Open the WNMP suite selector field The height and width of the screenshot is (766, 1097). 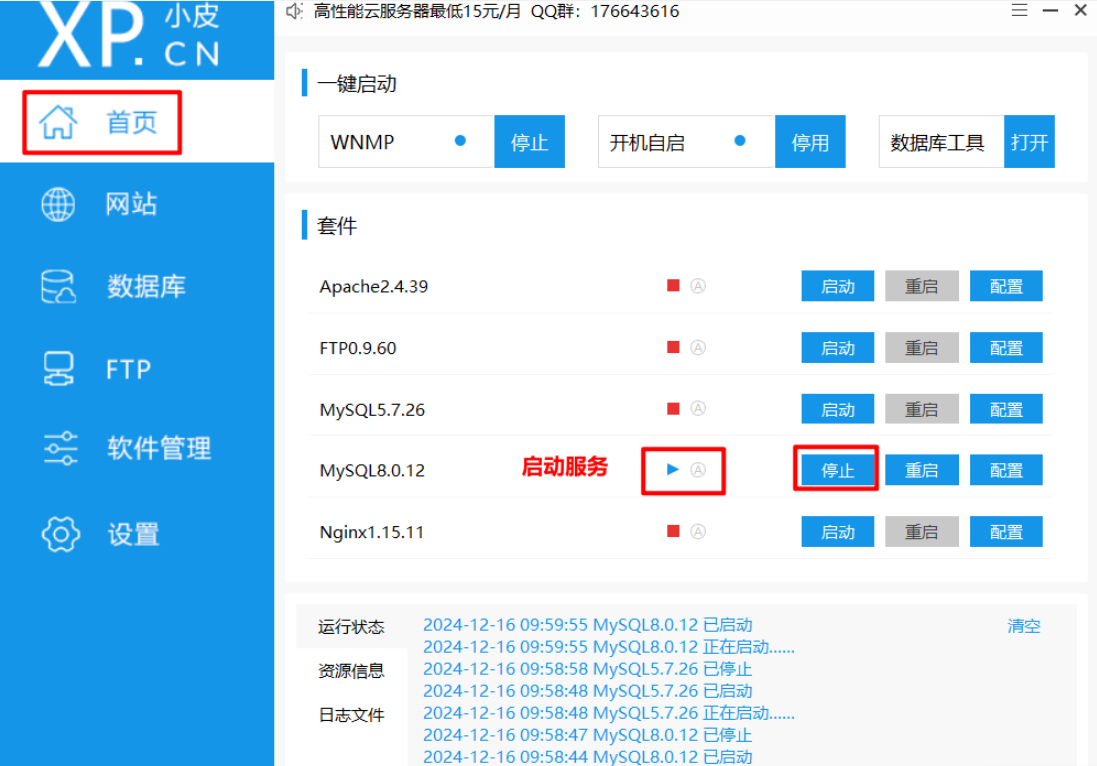406,142
